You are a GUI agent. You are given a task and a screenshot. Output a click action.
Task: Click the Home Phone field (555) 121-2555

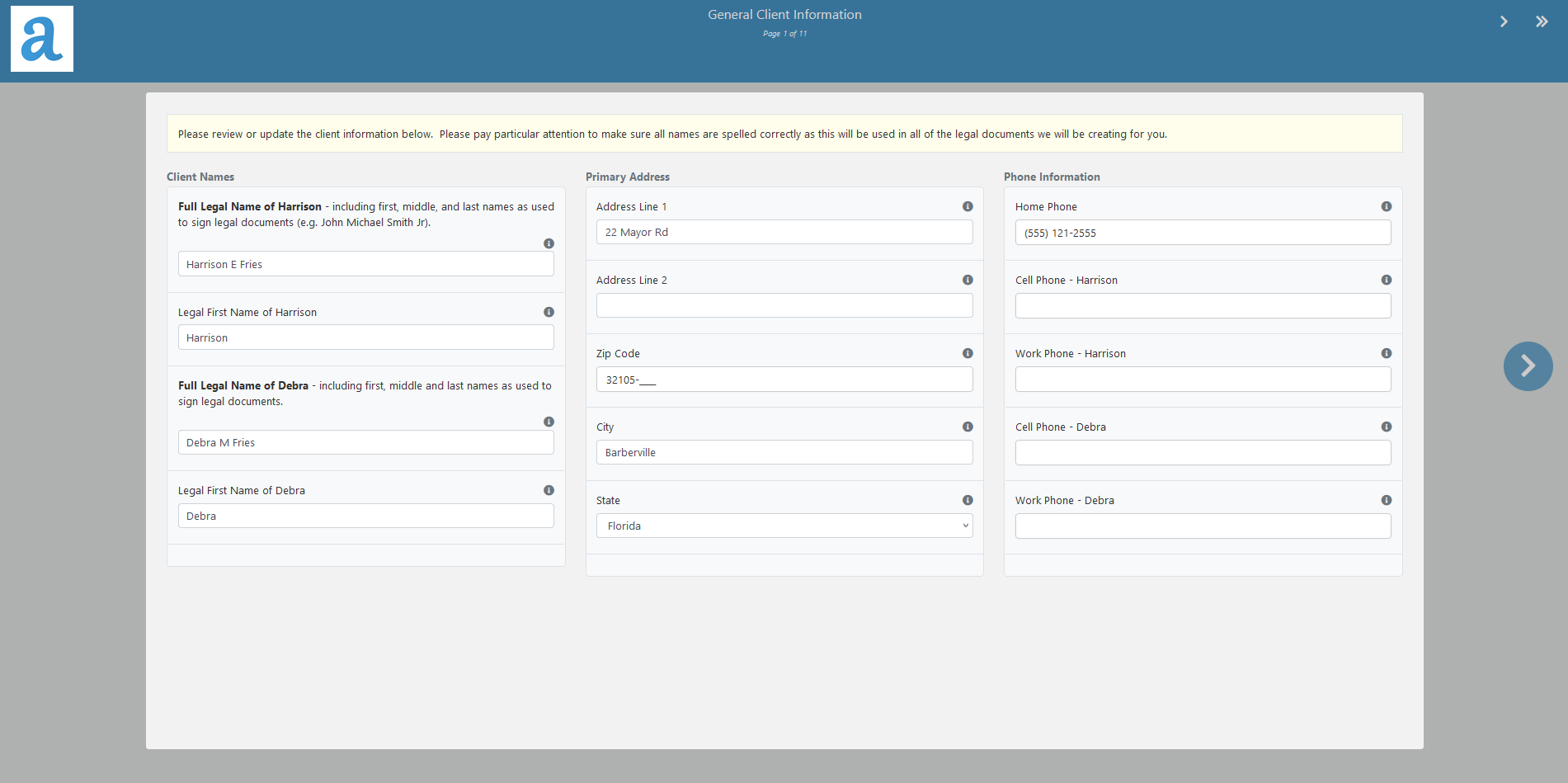click(1203, 233)
